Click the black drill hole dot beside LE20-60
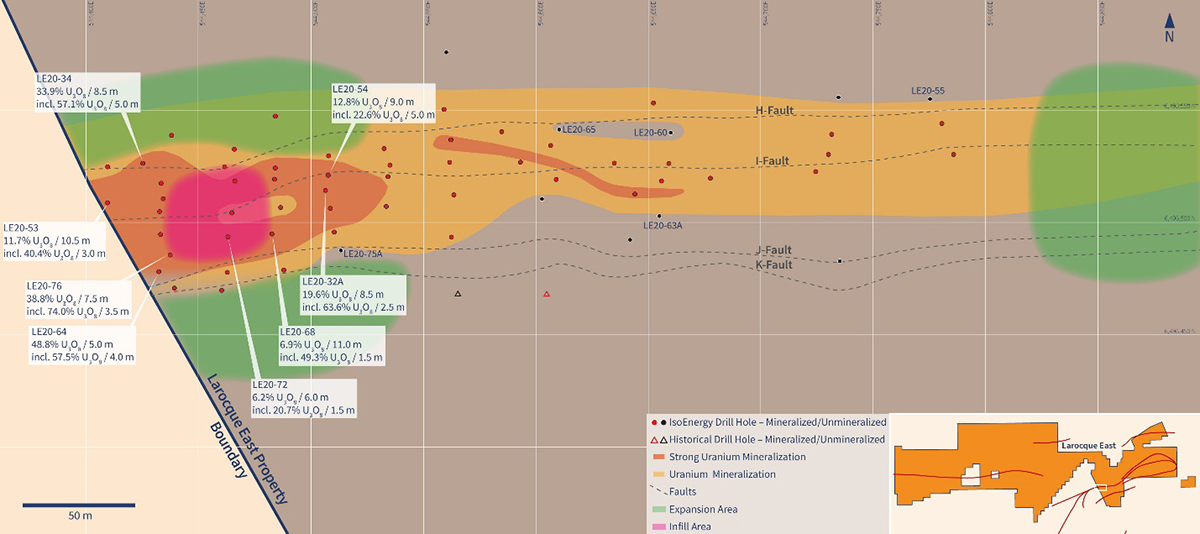The image size is (1200, 534). (671, 132)
